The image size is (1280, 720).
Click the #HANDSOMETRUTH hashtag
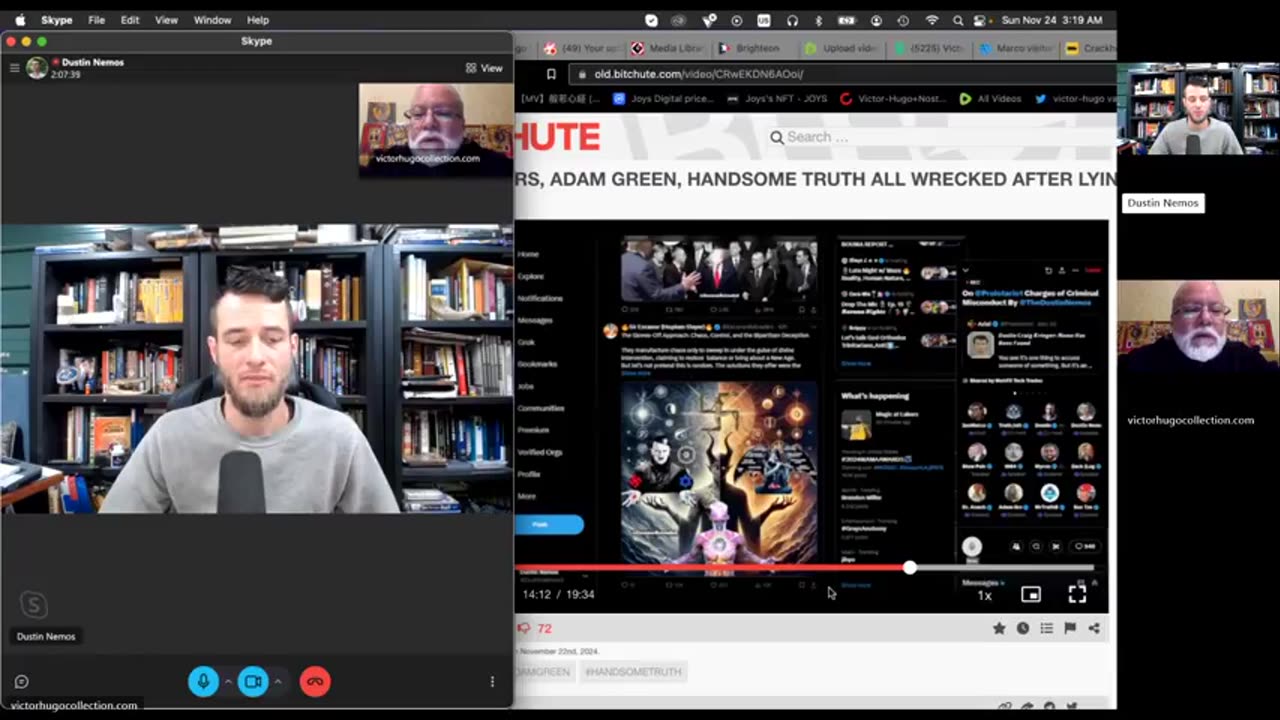(x=633, y=672)
